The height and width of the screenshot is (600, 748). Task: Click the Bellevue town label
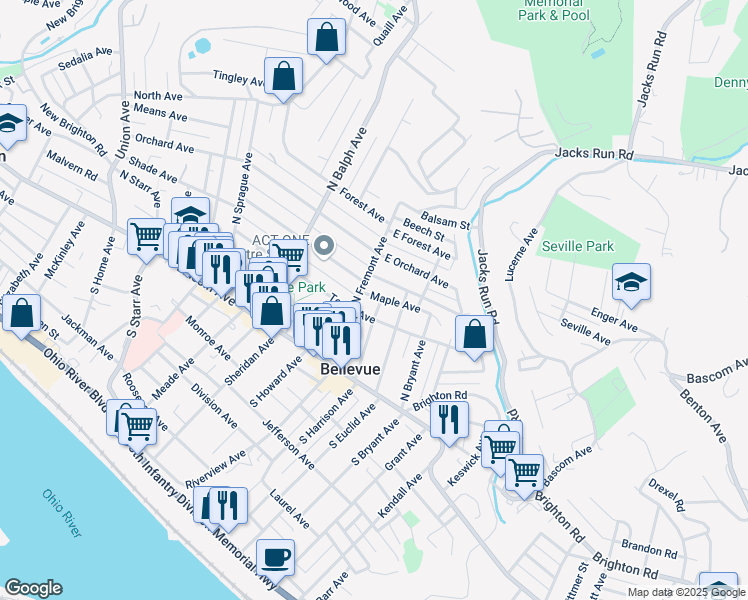pyautogui.click(x=350, y=369)
